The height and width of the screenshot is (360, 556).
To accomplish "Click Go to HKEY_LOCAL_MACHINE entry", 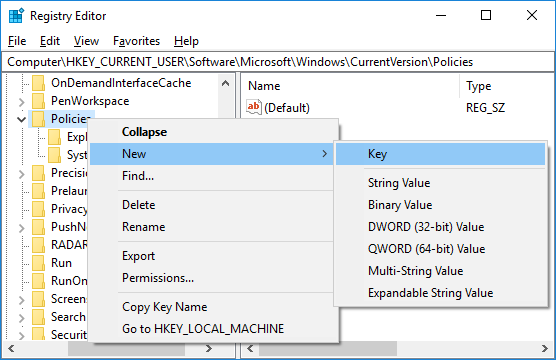I will tap(203, 329).
